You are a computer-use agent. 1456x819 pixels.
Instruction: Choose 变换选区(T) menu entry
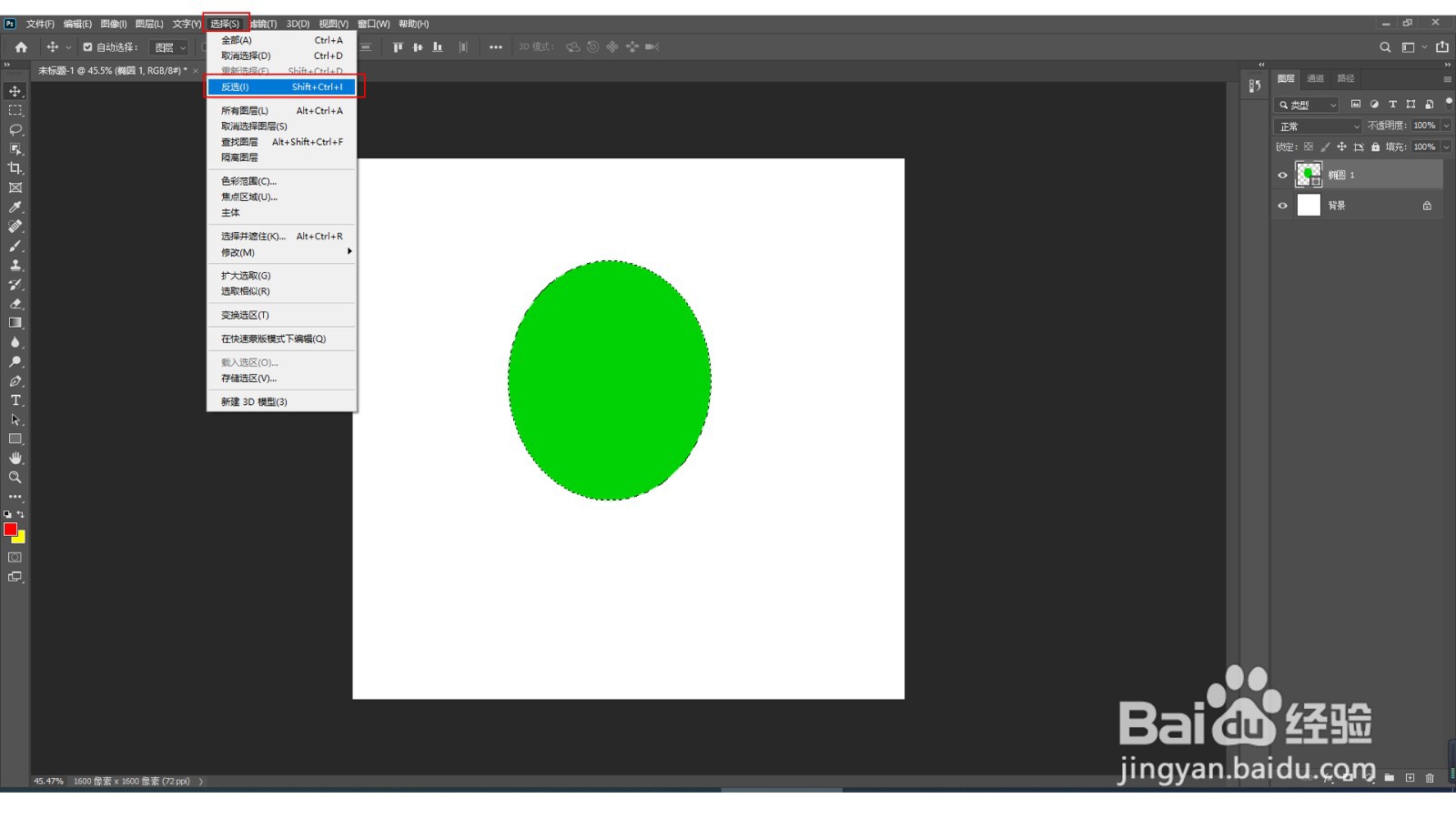coord(282,315)
